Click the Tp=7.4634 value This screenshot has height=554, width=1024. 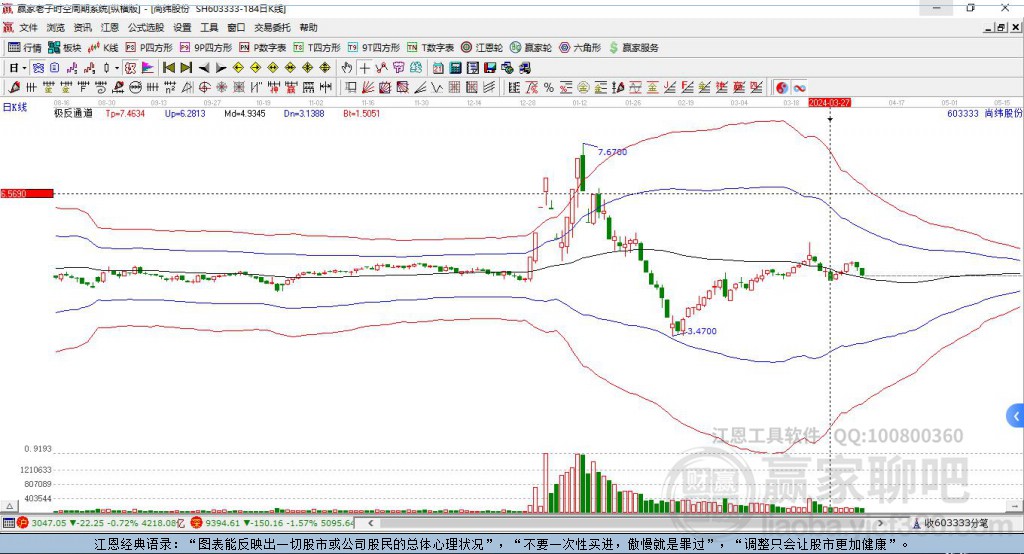tap(125, 114)
